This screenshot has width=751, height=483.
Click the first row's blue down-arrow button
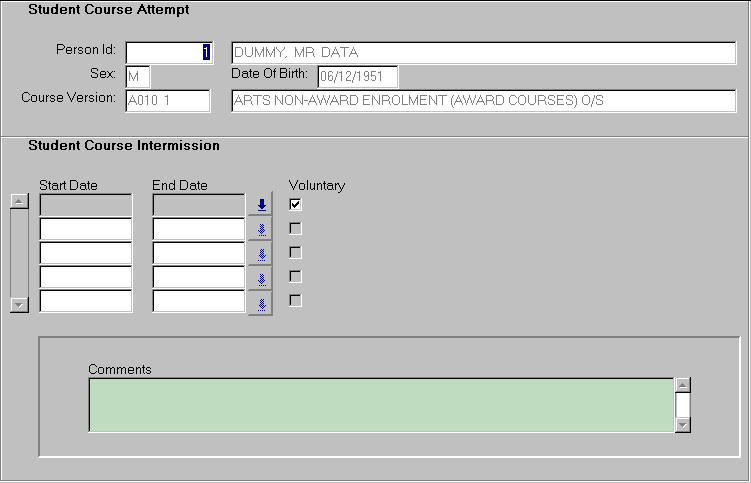[x=260, y=205]
